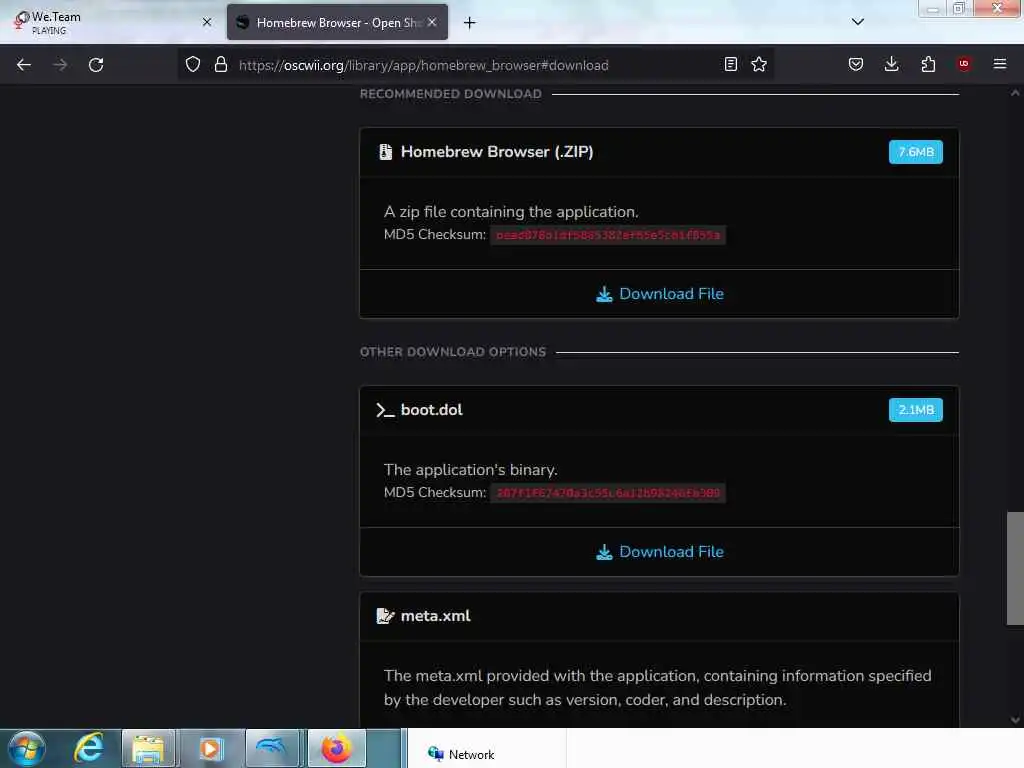Go back to the previous page
The image size is (1024, 768).
point(24,65)
